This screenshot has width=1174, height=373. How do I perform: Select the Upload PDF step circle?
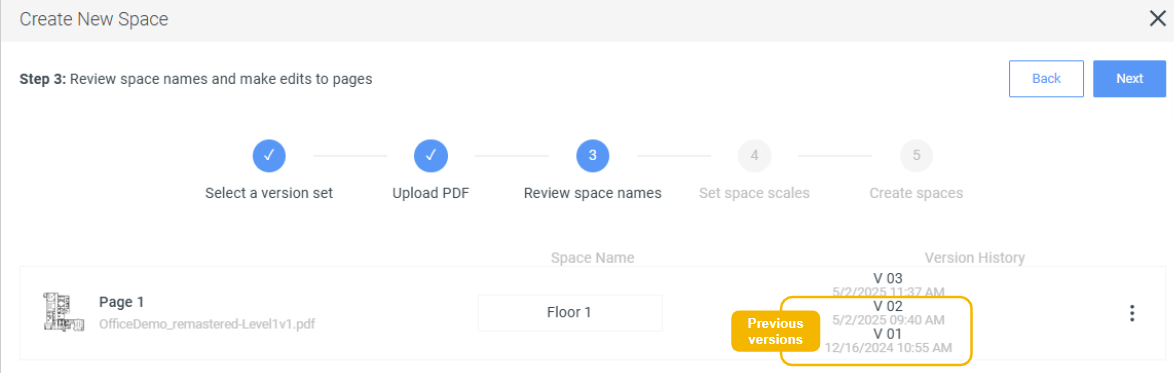click(431, 156)
